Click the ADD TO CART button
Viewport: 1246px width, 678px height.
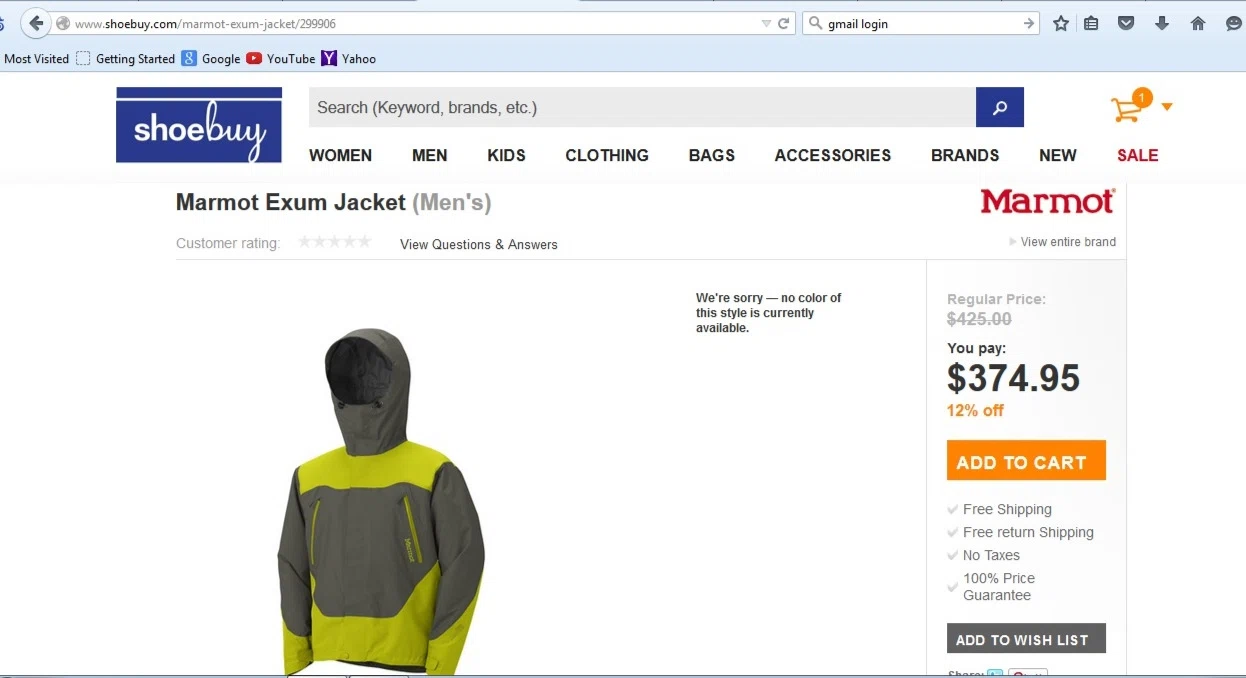pyautogui.click(x=1026, y=460)
